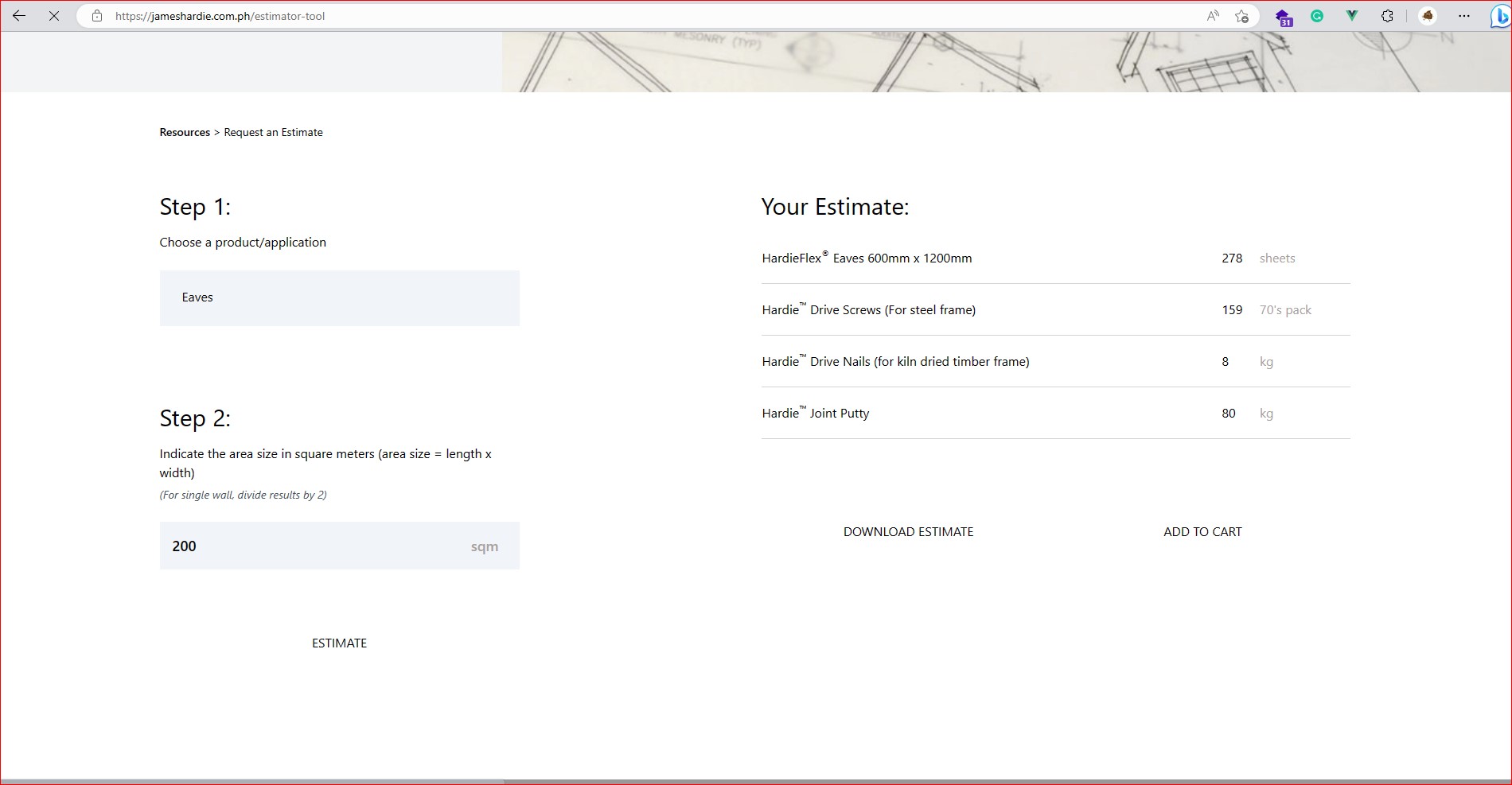Click the browser back arrow
The width and height of the screenshot is (1512, 785).
tap(19, 16)
